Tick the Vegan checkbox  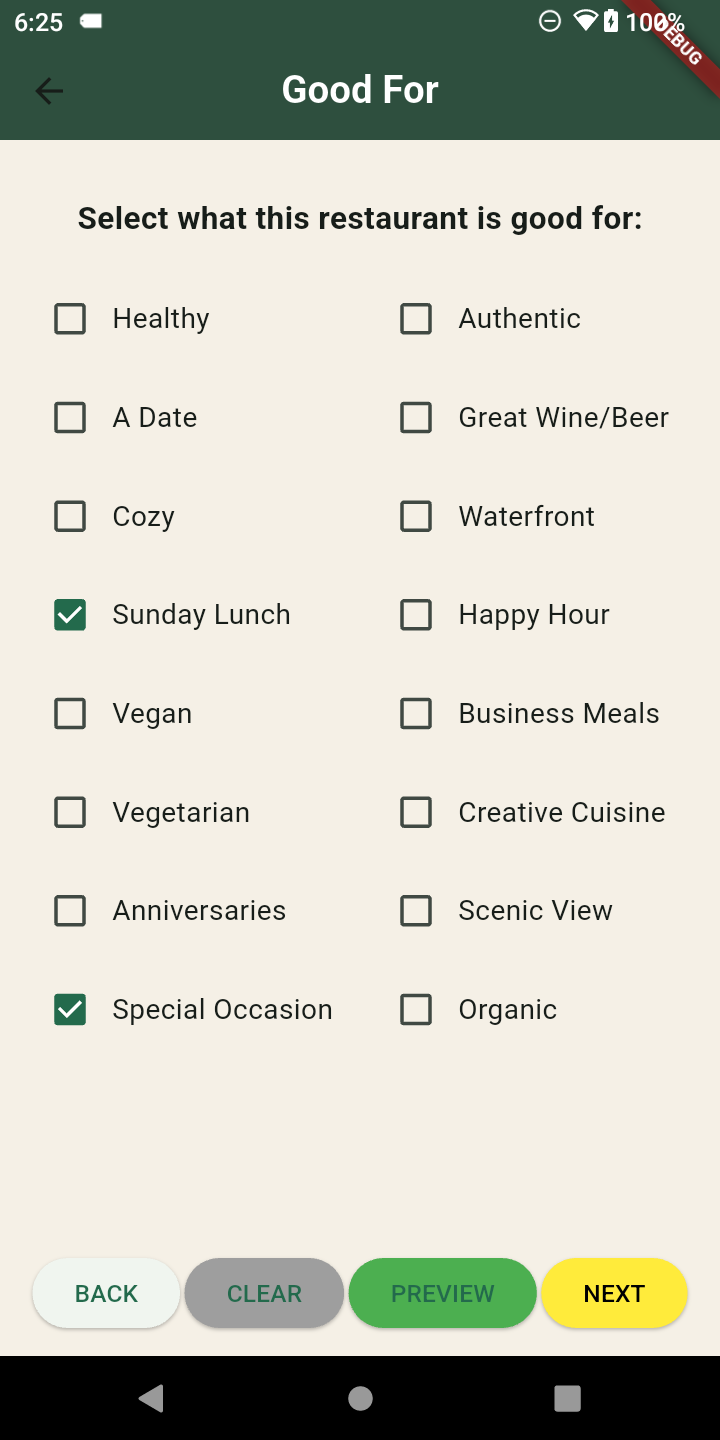click(x=70, y=714)
